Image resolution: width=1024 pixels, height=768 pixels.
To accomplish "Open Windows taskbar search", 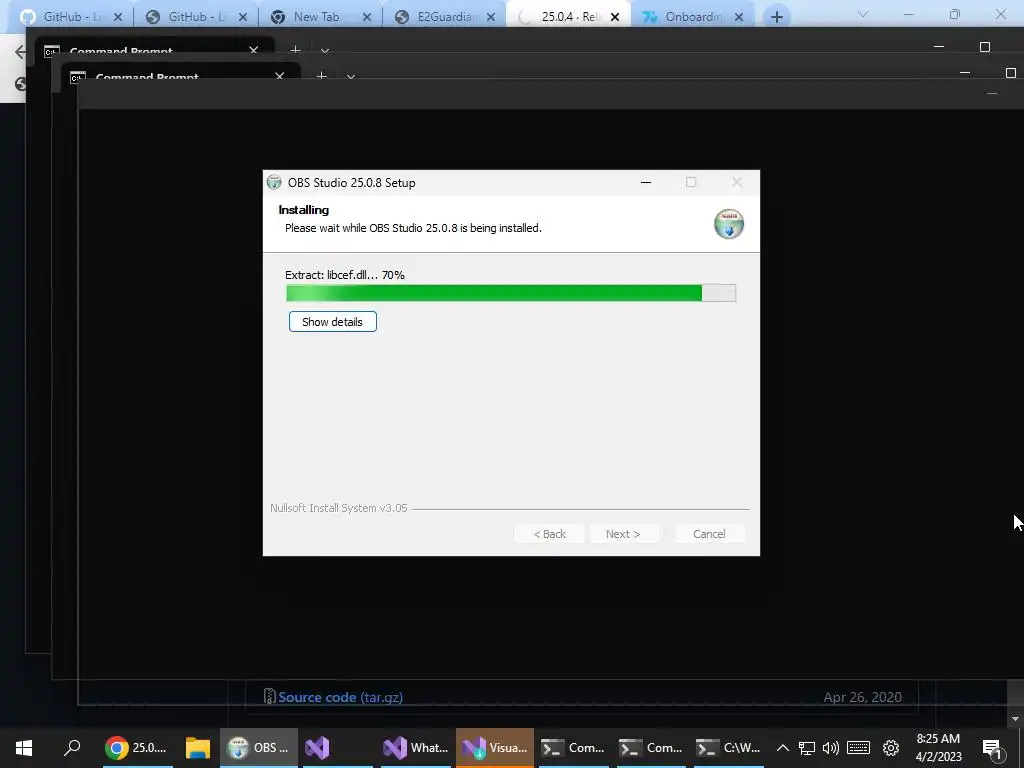I will 72,748.
